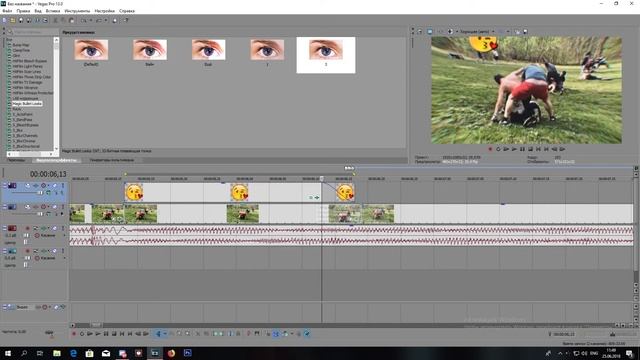Open edit tool selector dropdown arrow
The height and width of the screenshot is (360, 640).
click(165, 334)
